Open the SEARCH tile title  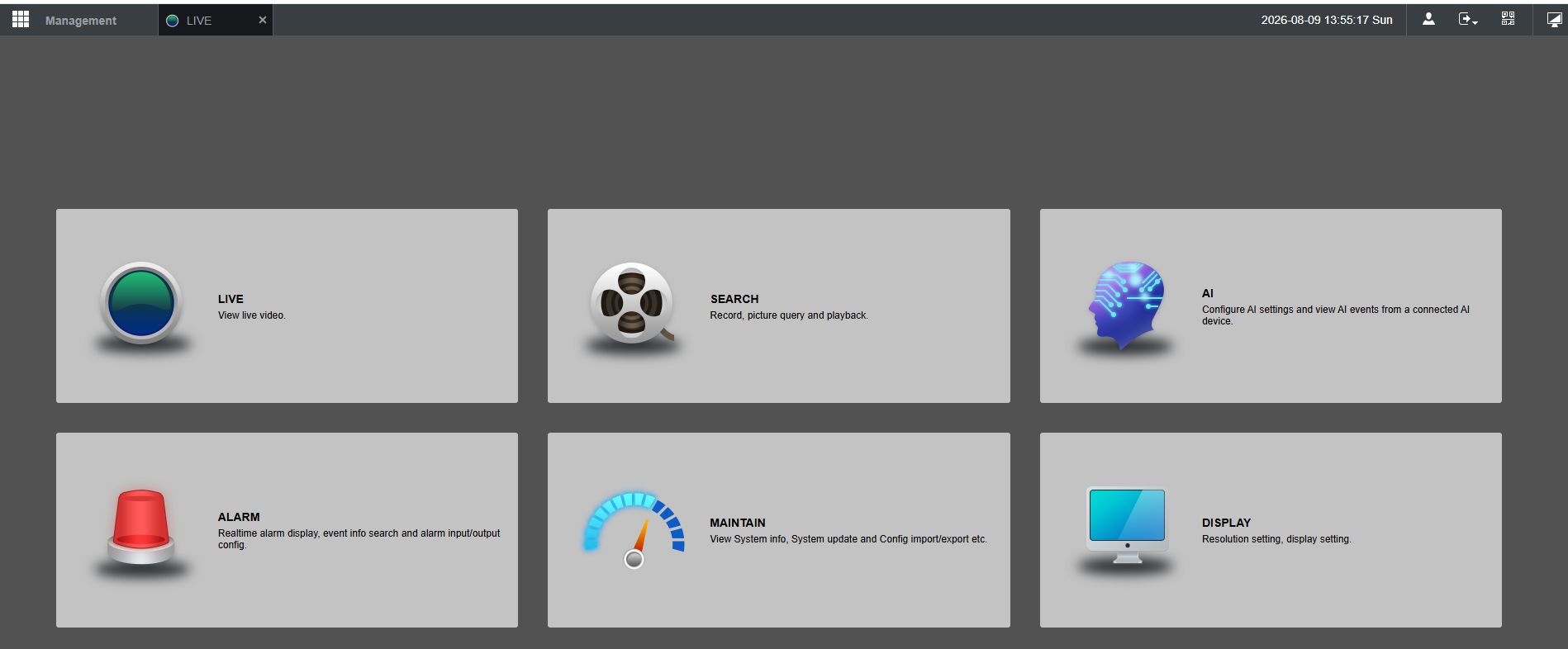[734, 299]
